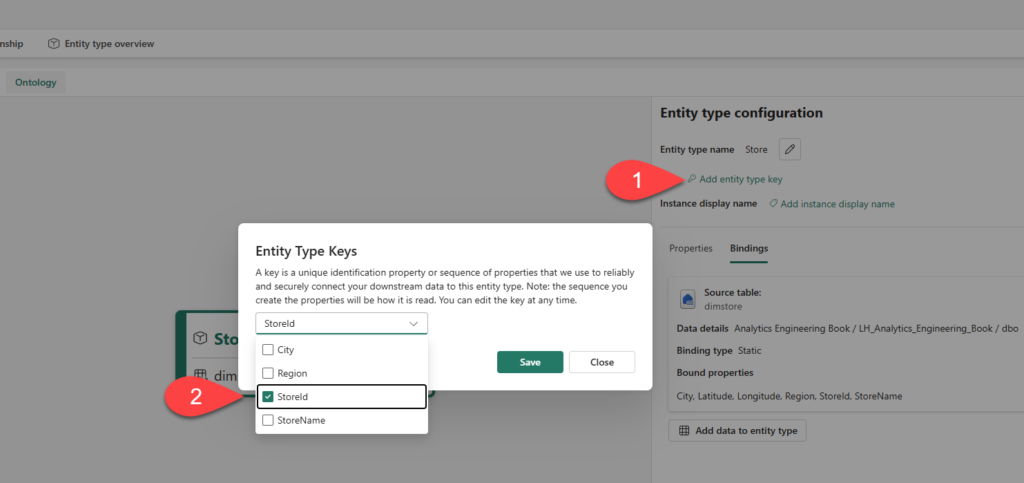Click the cube icon on Store entity card
This screenshot has height=483, width=1024.
click(200, 339)
